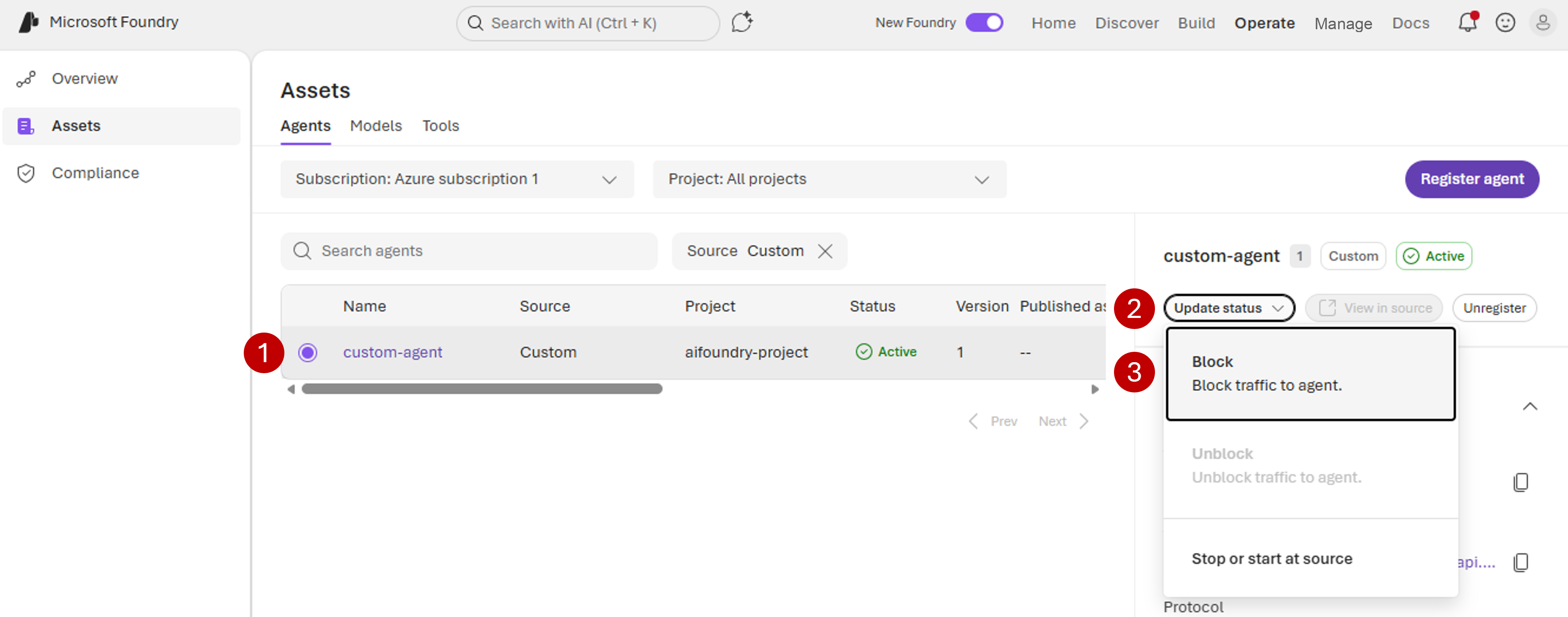Go to the Operate nav item

(x=1264, y=23)
